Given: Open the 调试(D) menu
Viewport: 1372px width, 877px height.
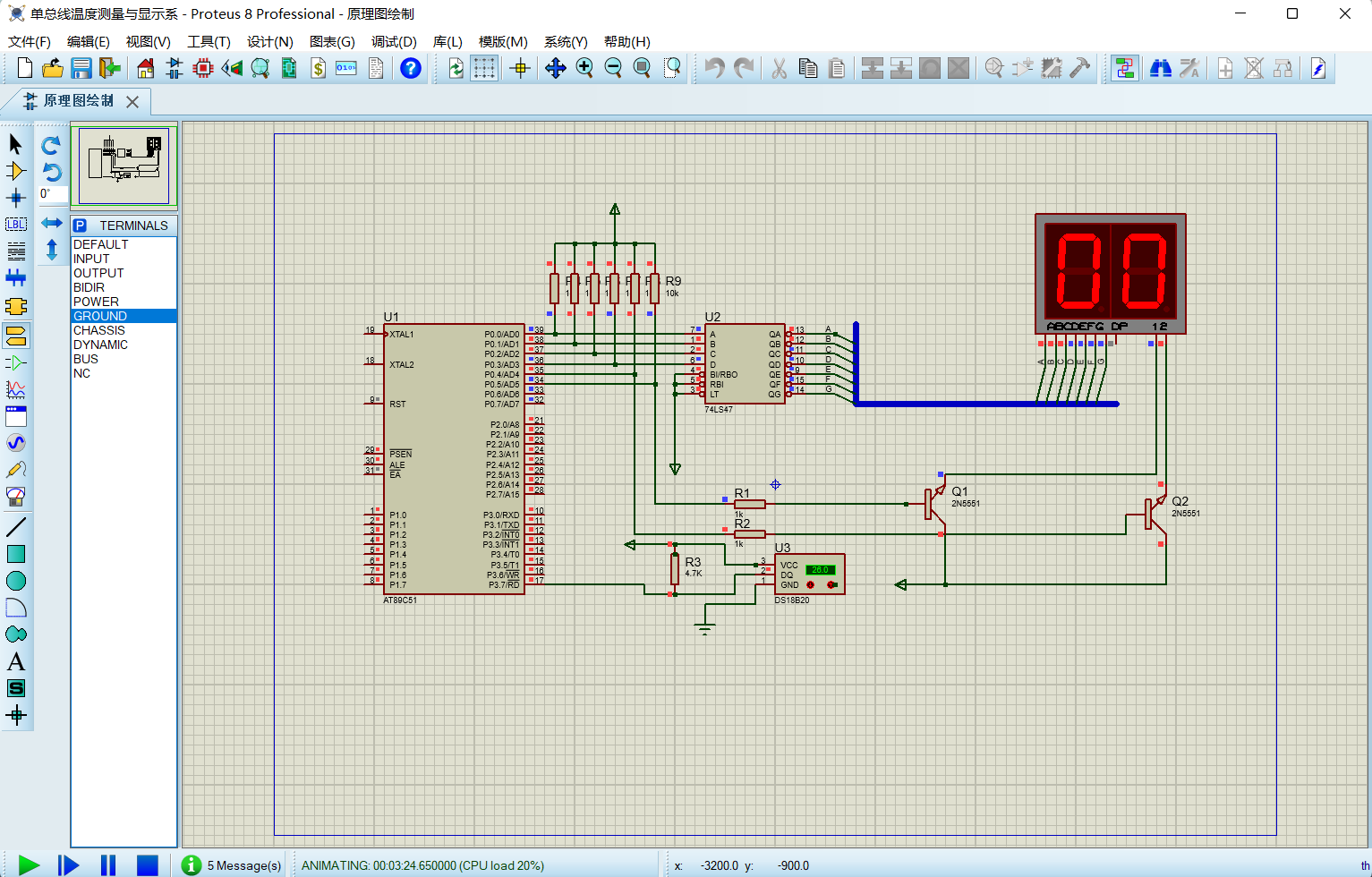Looking at the screenshot, I should click(394, 41).
